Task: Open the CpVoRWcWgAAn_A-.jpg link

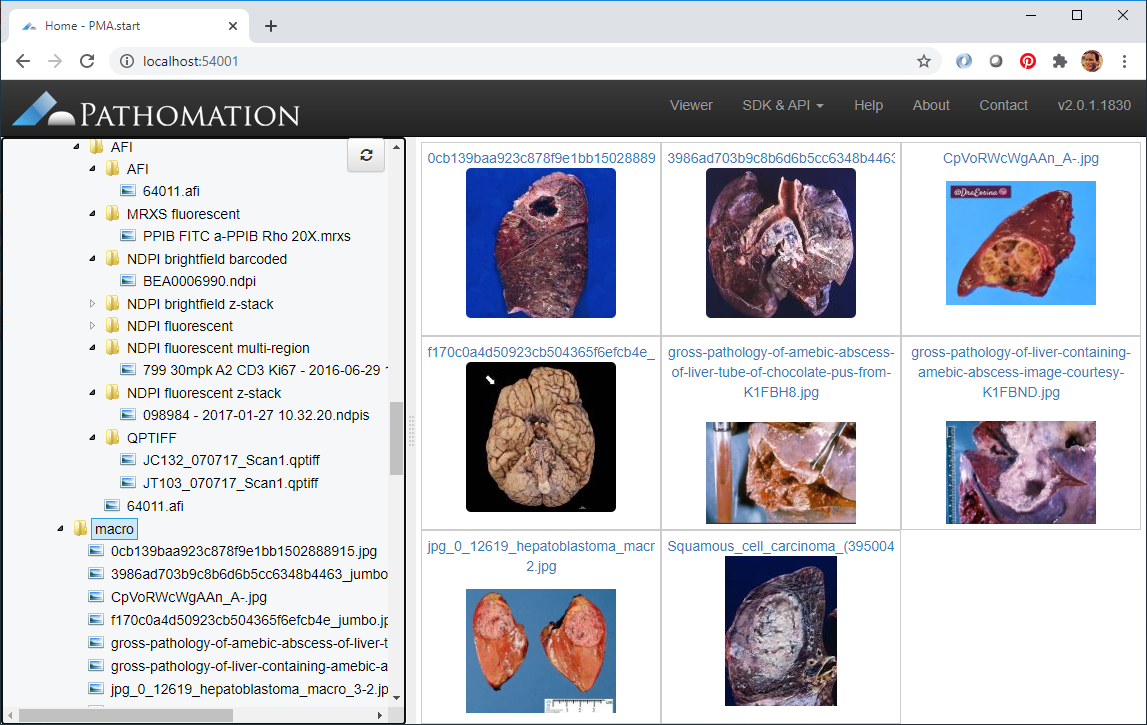Action: (x=1020, y=158)
